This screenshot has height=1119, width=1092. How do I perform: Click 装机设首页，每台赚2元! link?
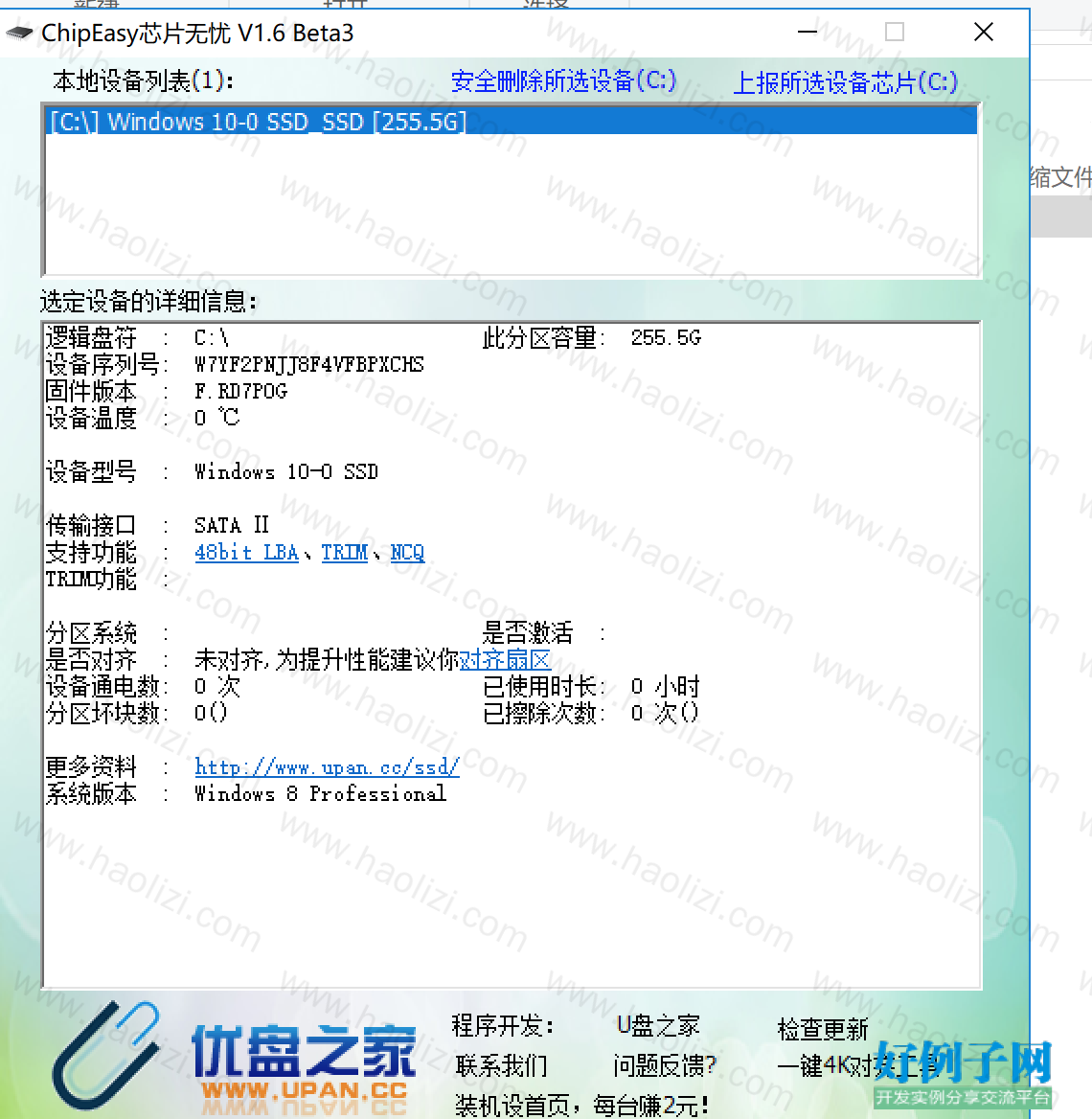click(x=581, y=1106)
